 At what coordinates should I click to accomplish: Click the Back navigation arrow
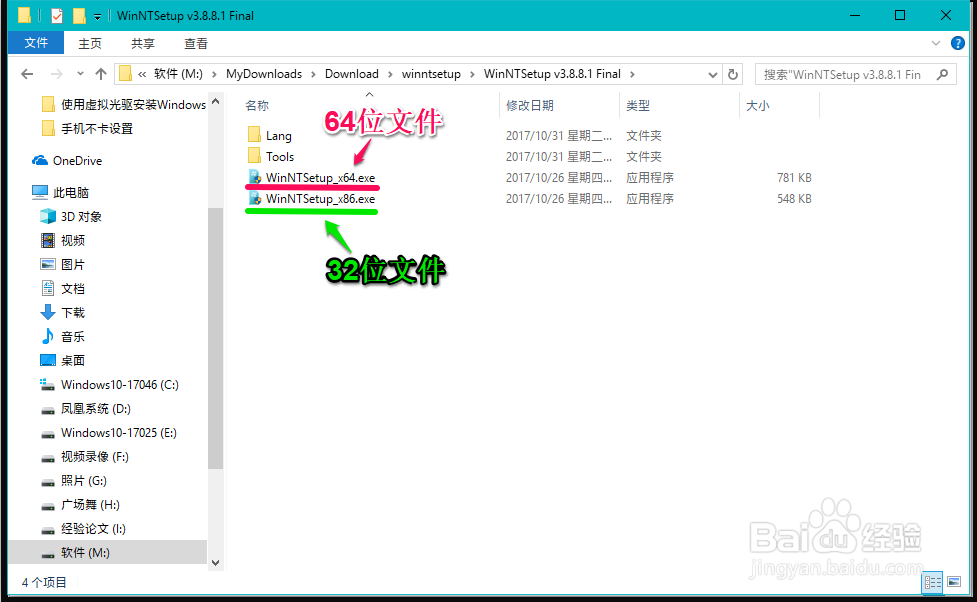point(27,74)
